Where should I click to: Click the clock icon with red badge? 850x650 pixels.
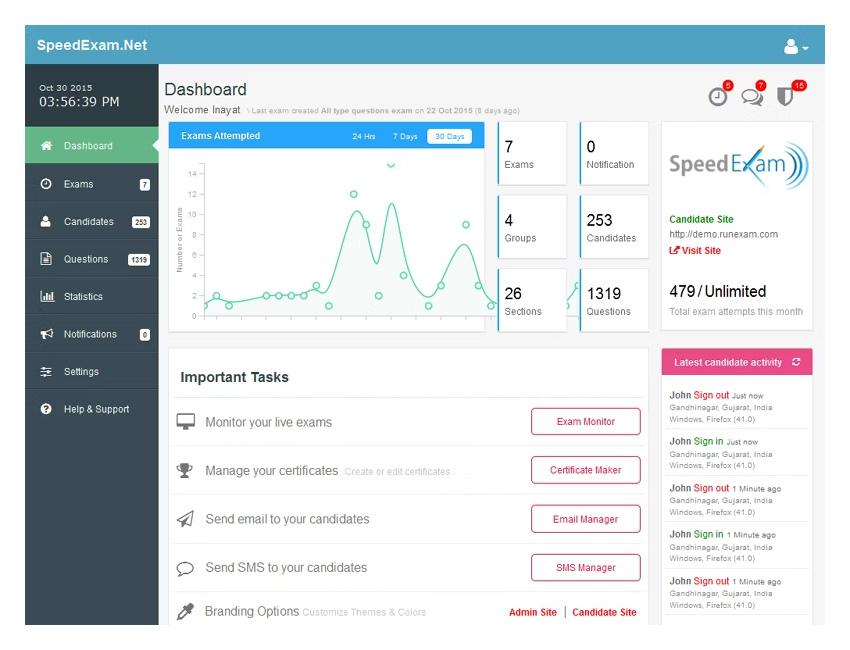(718, 96)
